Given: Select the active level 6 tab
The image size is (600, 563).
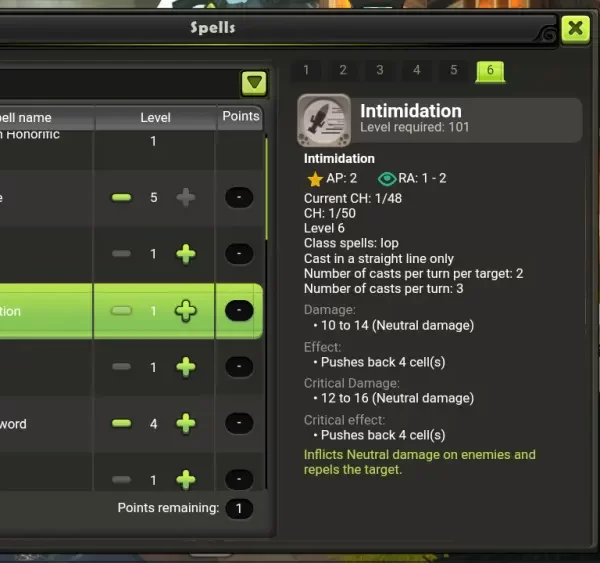Looking at the screenshot, I should (x=490, y=71).
